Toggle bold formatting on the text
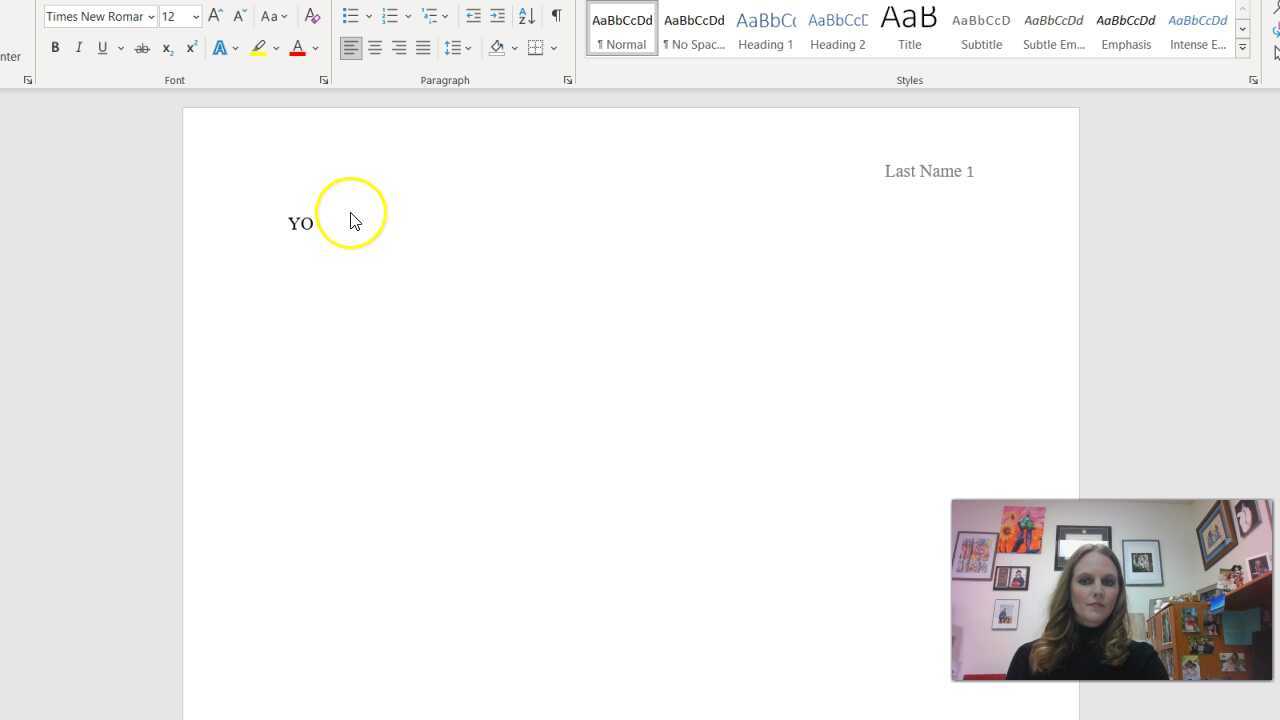 (x=55, y=47)
